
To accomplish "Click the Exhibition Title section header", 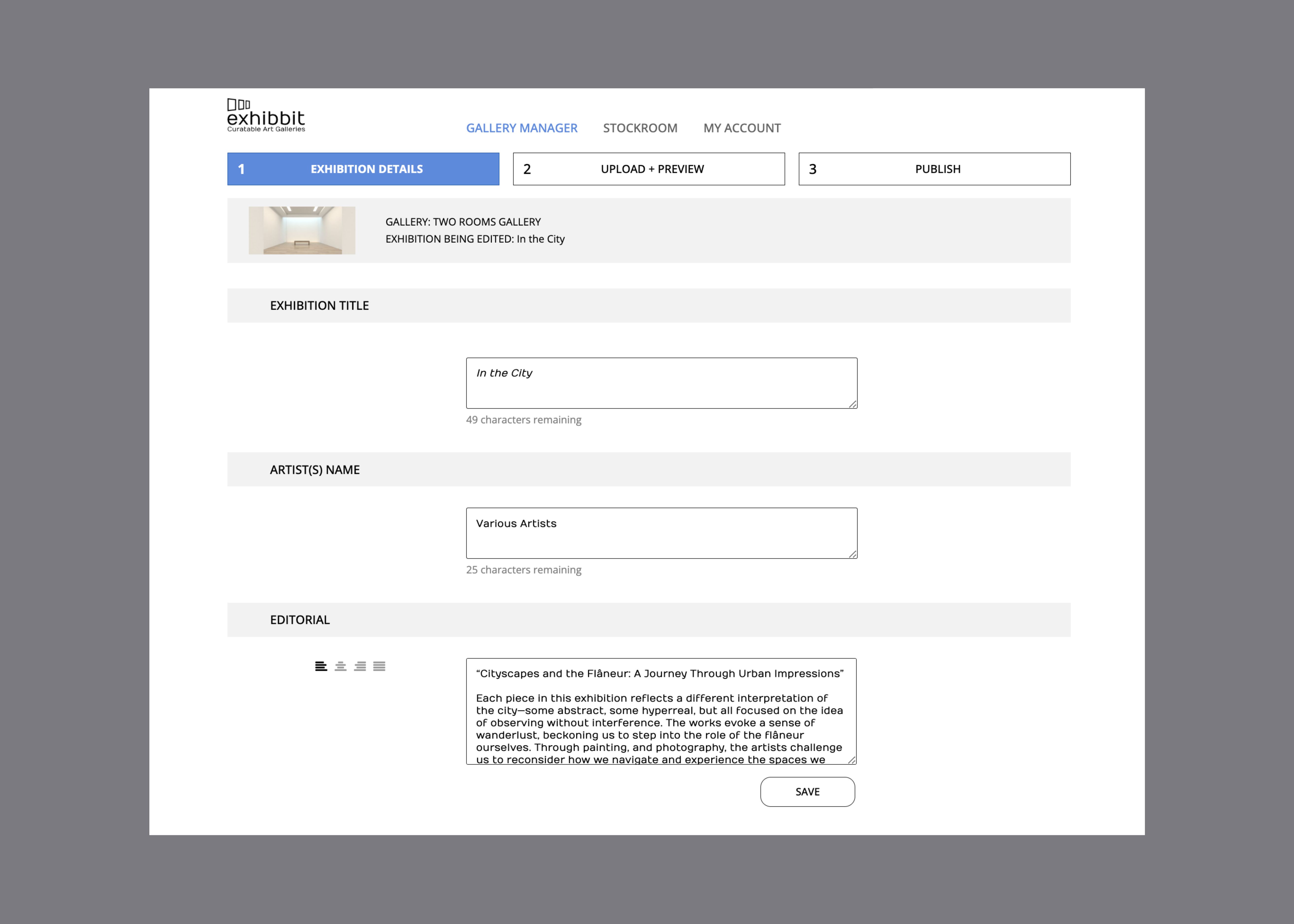I will [x=319, y=306].
